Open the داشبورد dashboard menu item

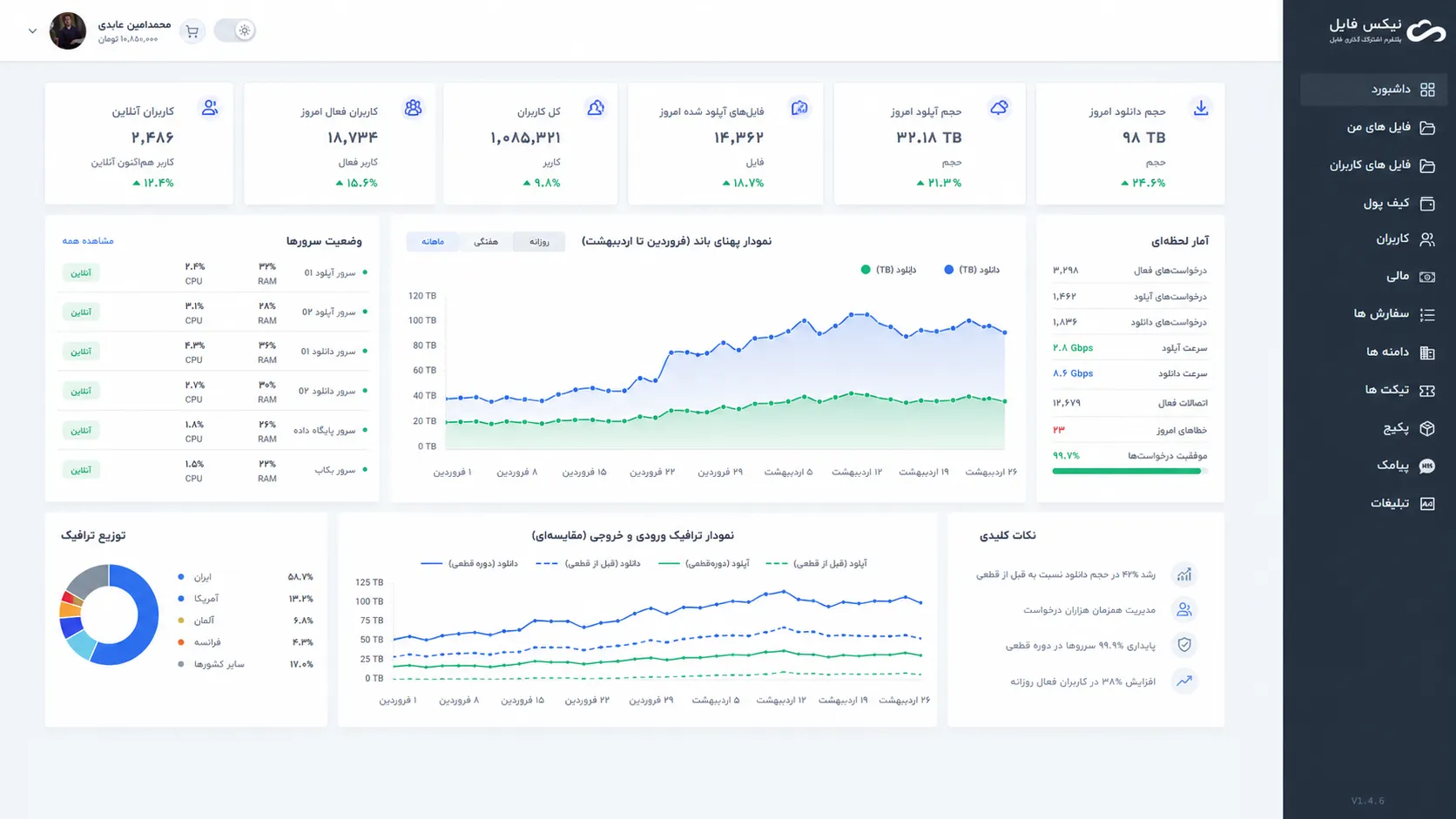tap(1373, 90)
